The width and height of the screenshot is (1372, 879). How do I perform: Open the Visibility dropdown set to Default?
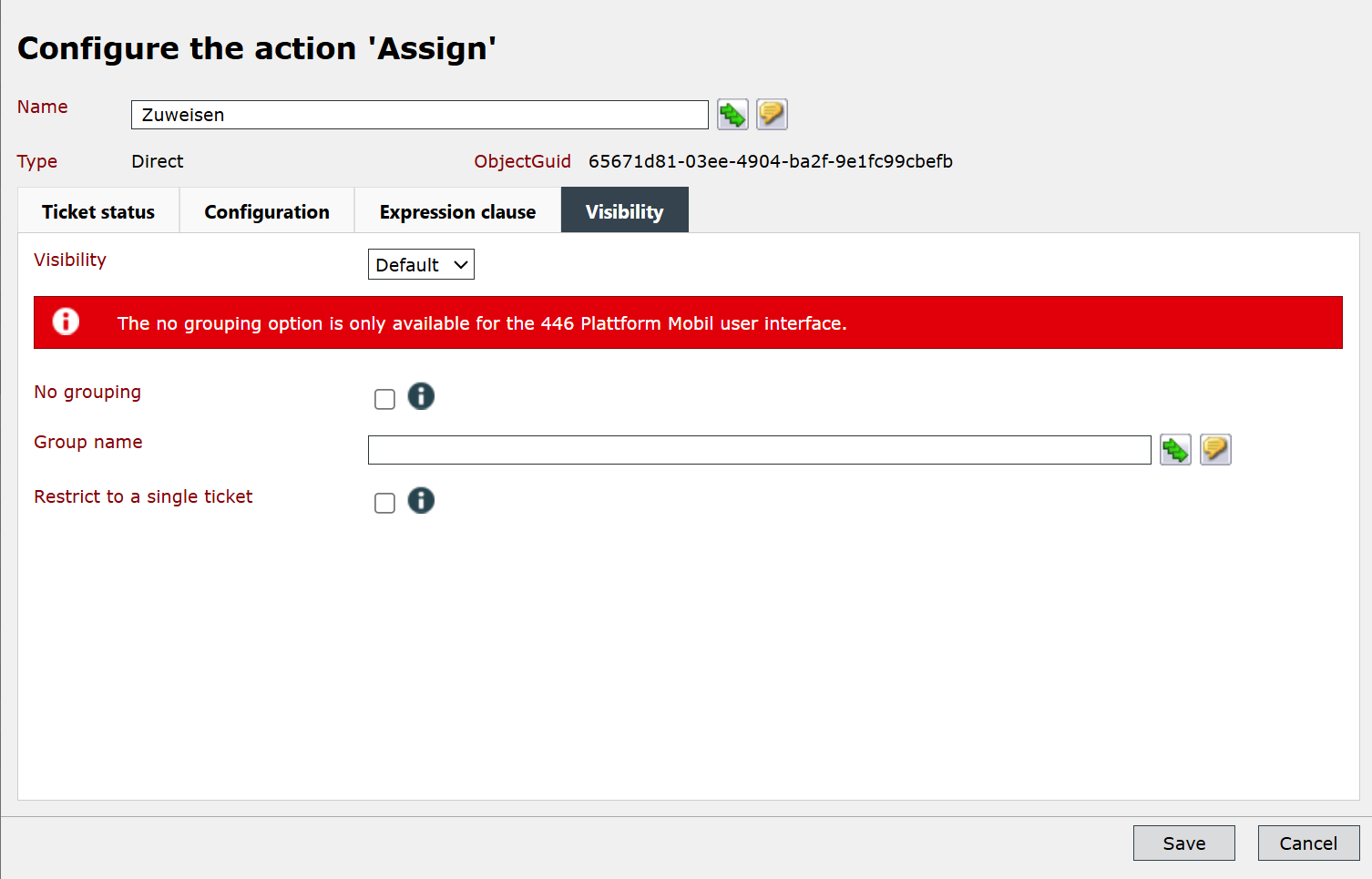421,264
